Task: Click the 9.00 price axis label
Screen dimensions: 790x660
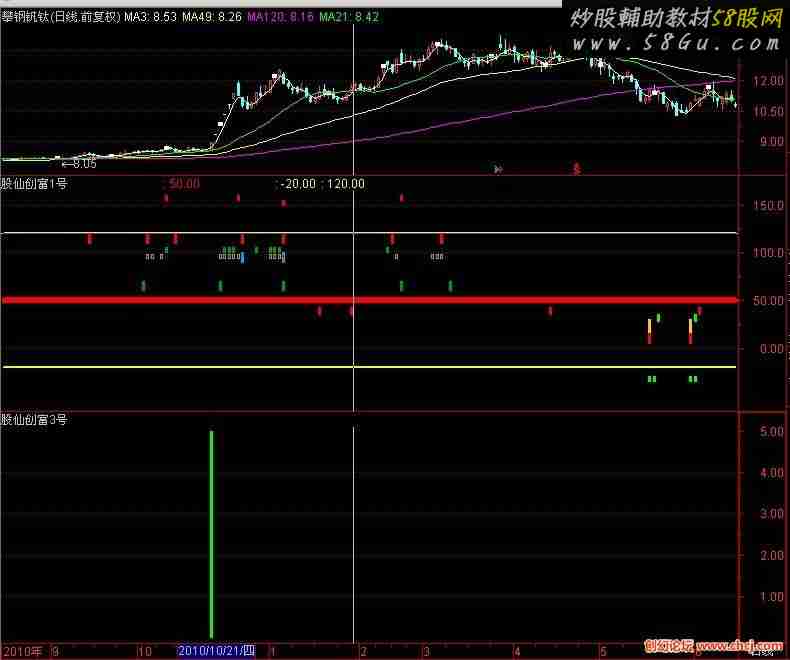Action: coord(772,142)
